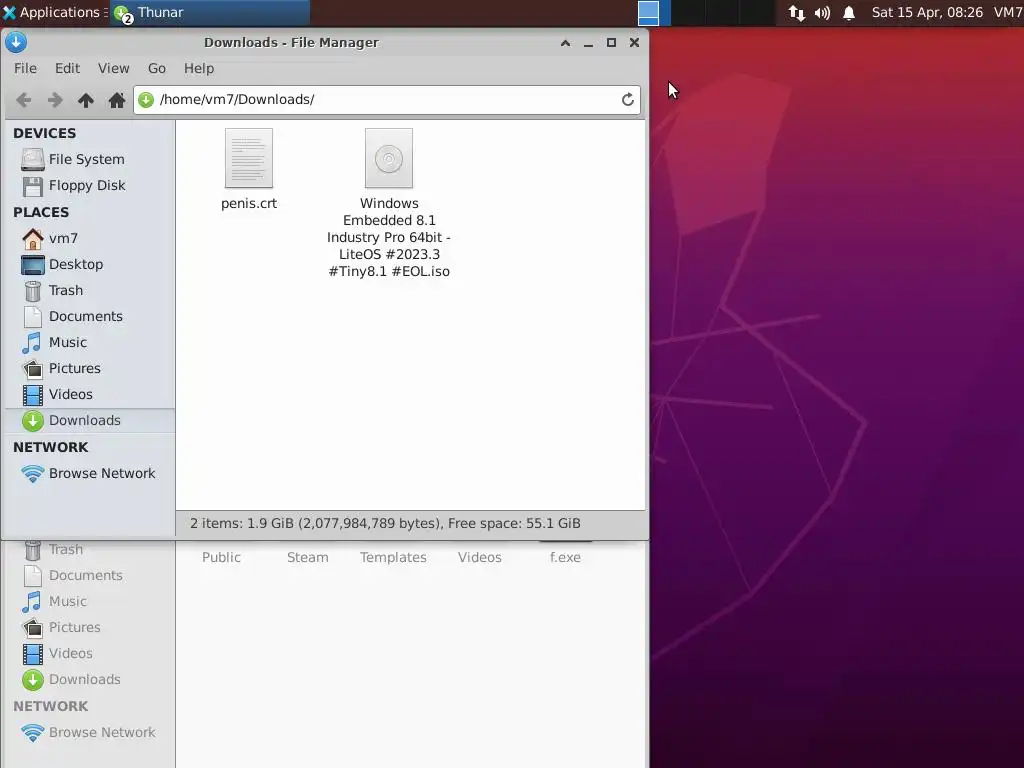Open the View menu
Viewport: 1024px width, 768px height.
click(x=114, y=69)
